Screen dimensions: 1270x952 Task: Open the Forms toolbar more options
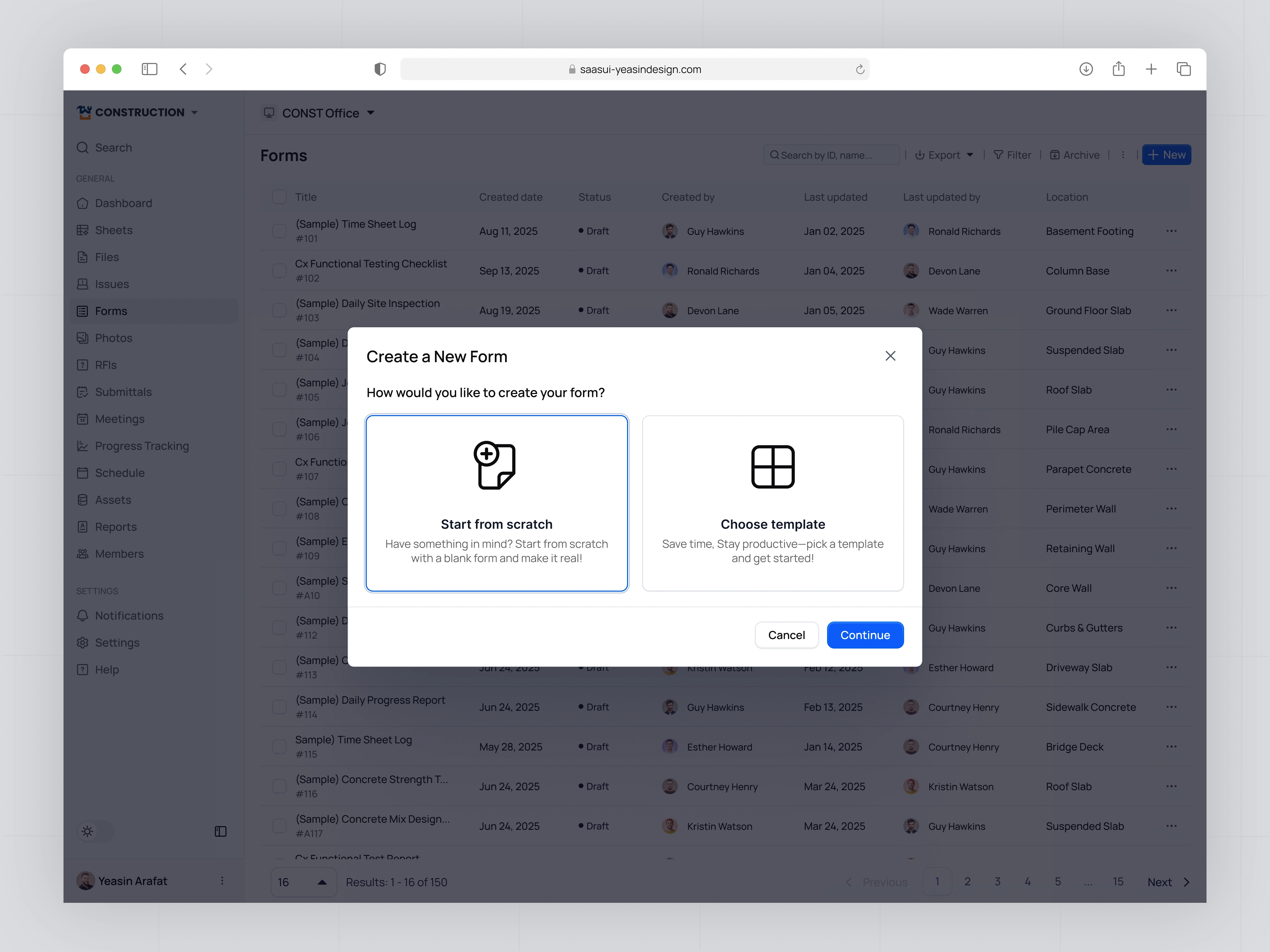1123,155
